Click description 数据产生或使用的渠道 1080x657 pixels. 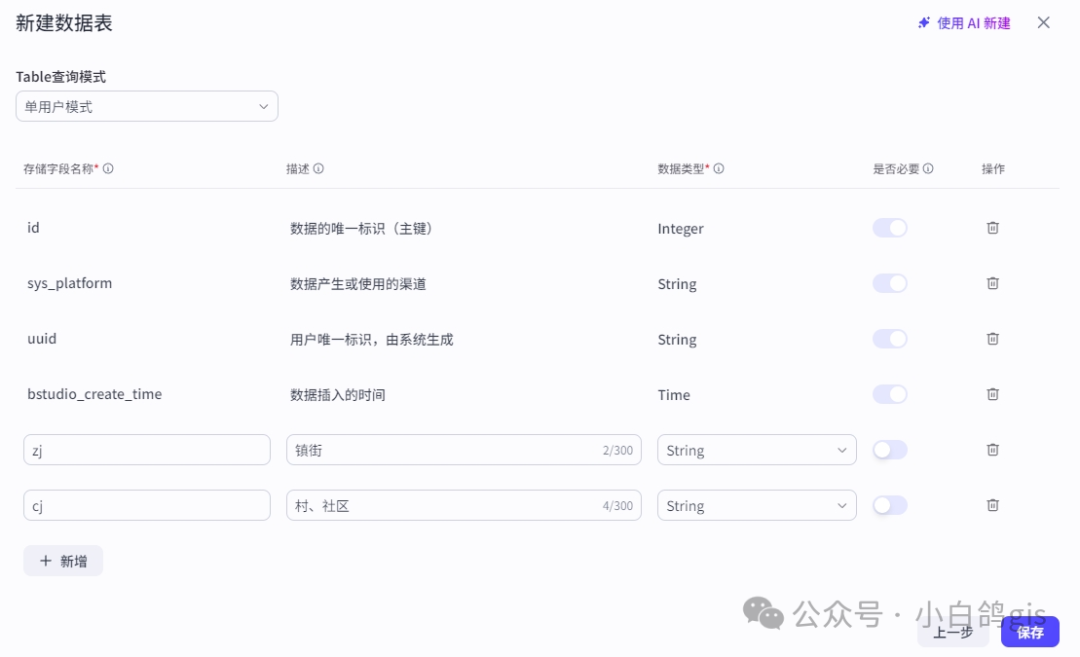pos(358,284)
